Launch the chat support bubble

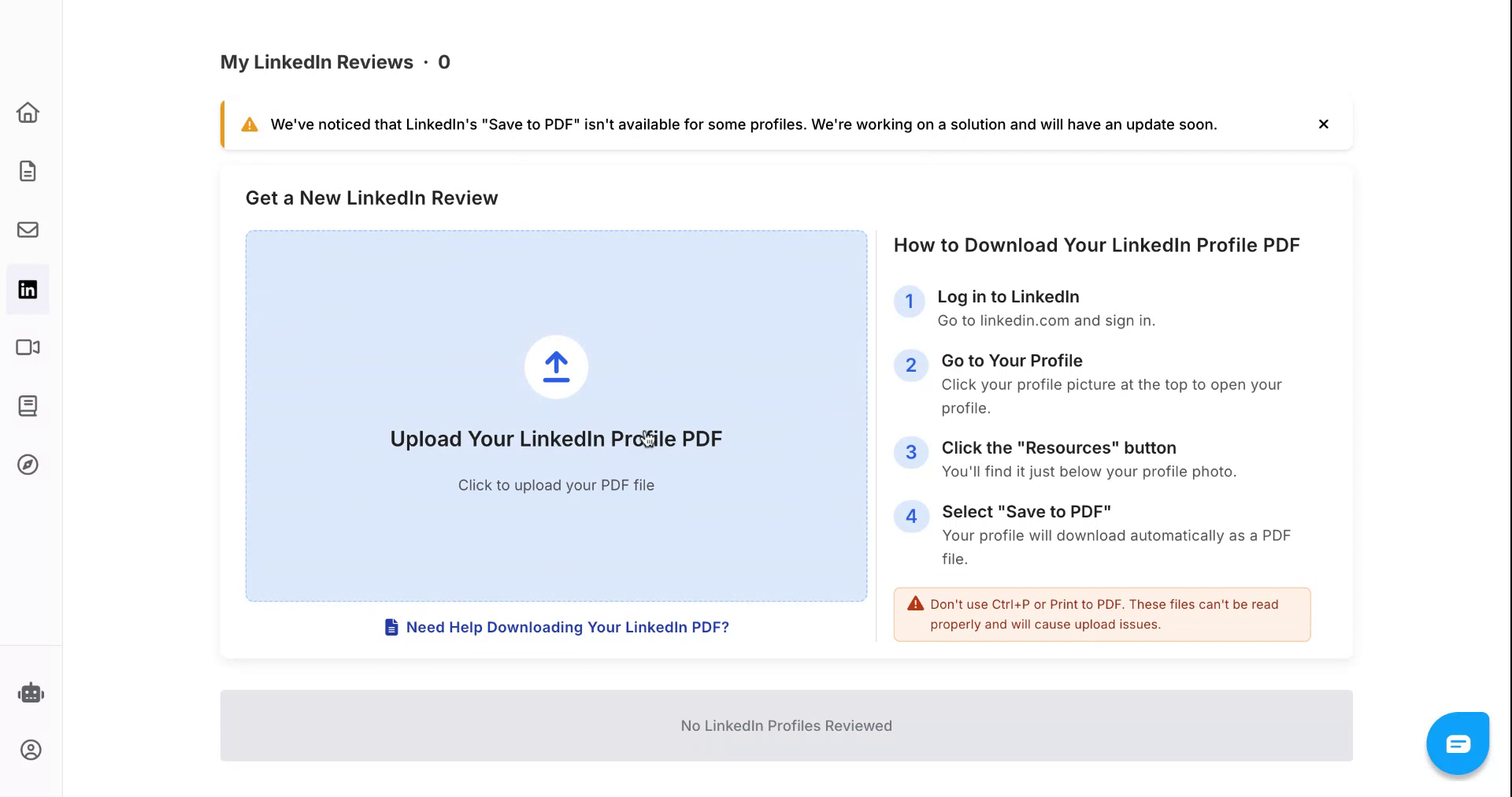tap(1458, 742)
